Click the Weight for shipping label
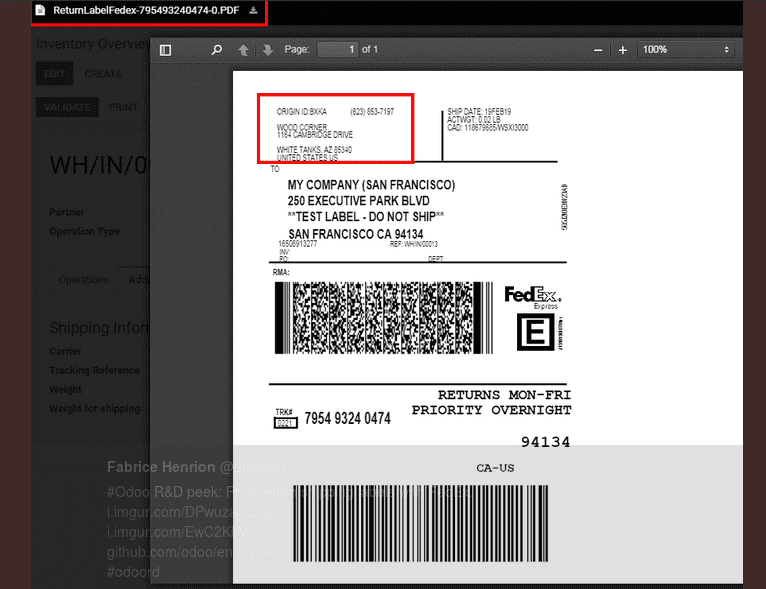The image size is (766, 589). [x=95, y=408]
